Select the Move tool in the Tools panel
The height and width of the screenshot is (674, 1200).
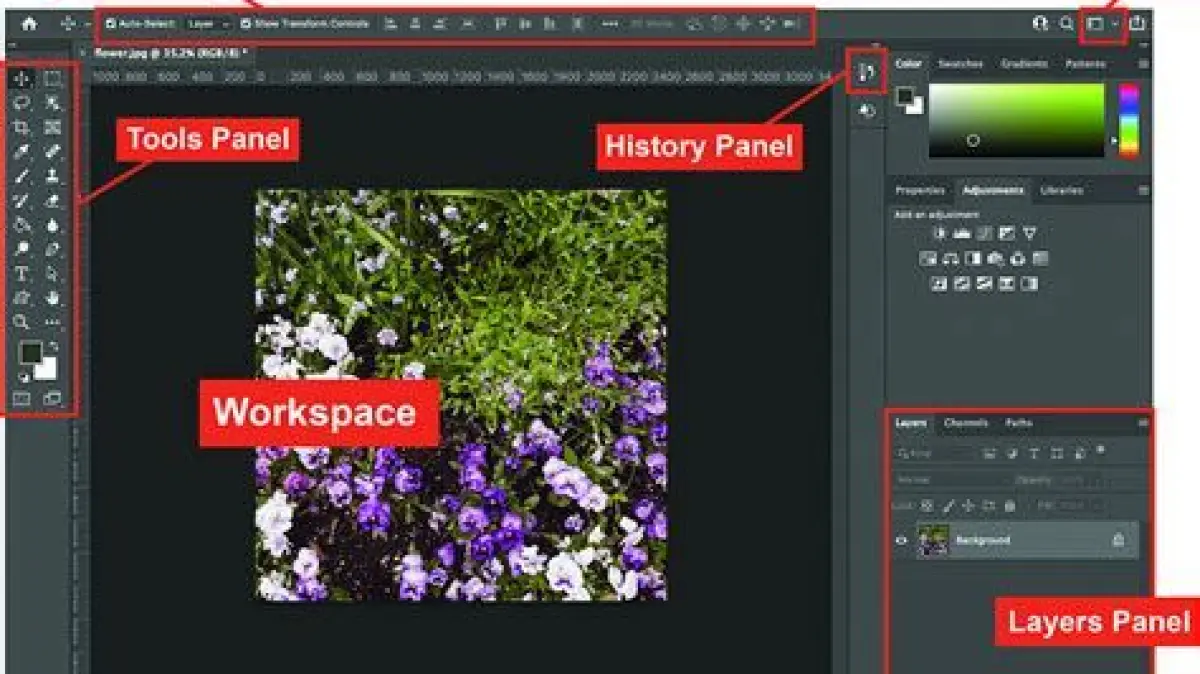(x=22, y=79)
